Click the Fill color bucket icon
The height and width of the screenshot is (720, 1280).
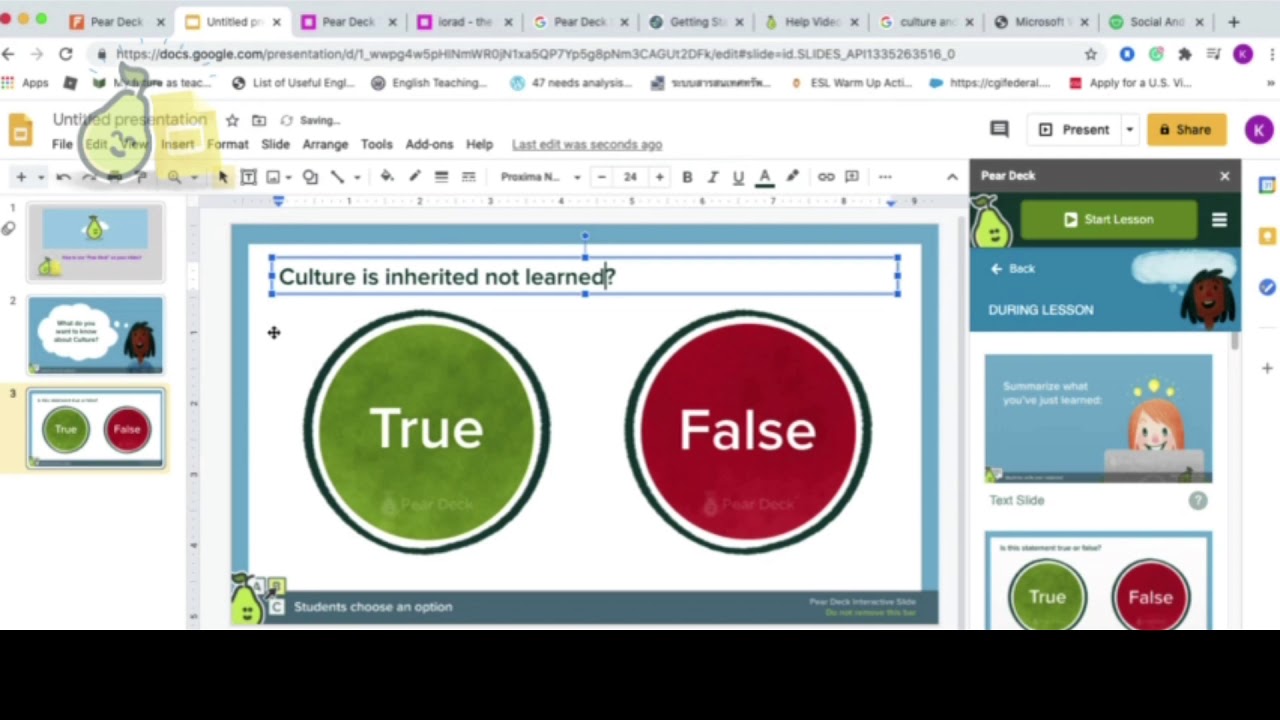(387, 177)
